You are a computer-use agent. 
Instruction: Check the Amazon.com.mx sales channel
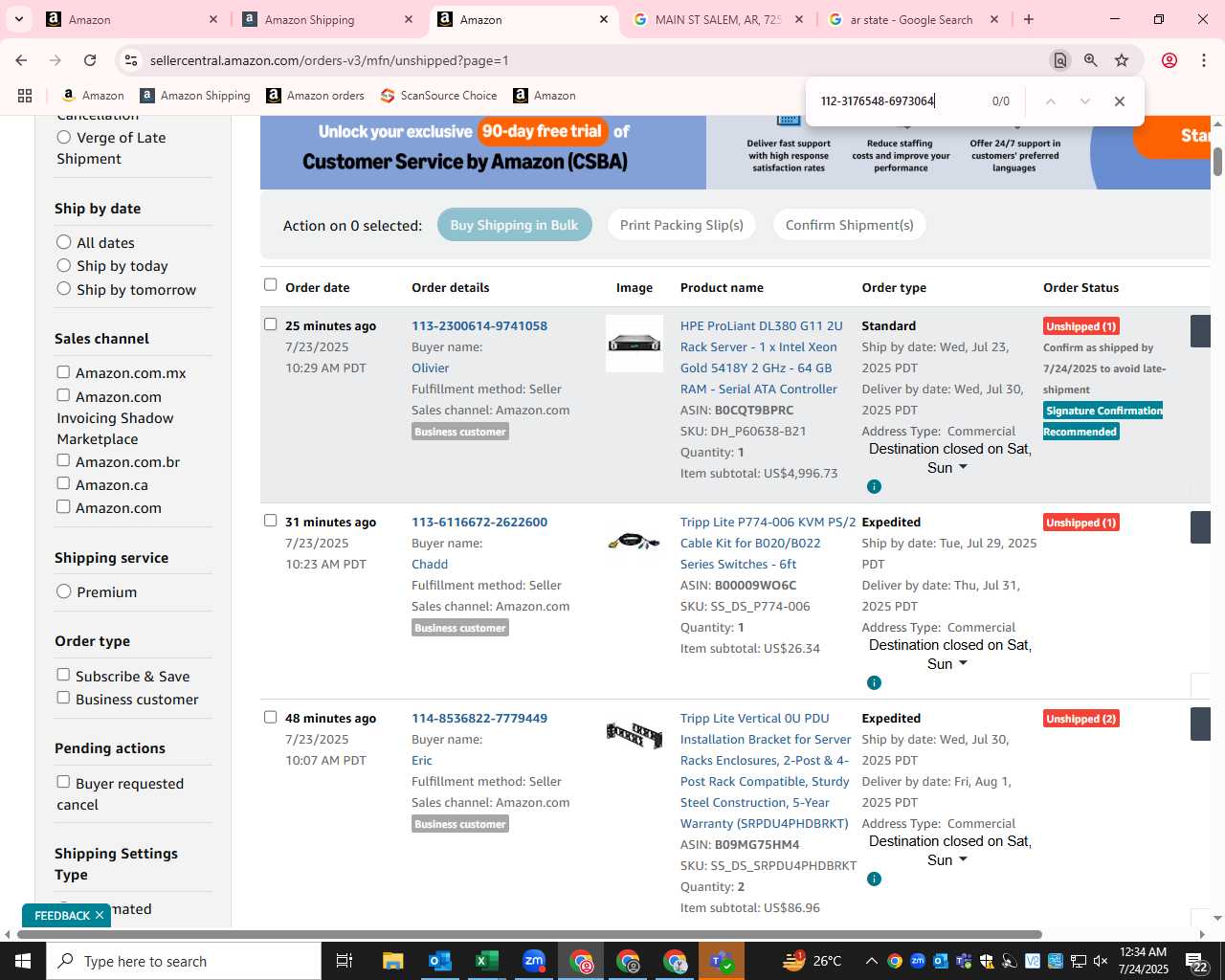[x=63, y=372]
